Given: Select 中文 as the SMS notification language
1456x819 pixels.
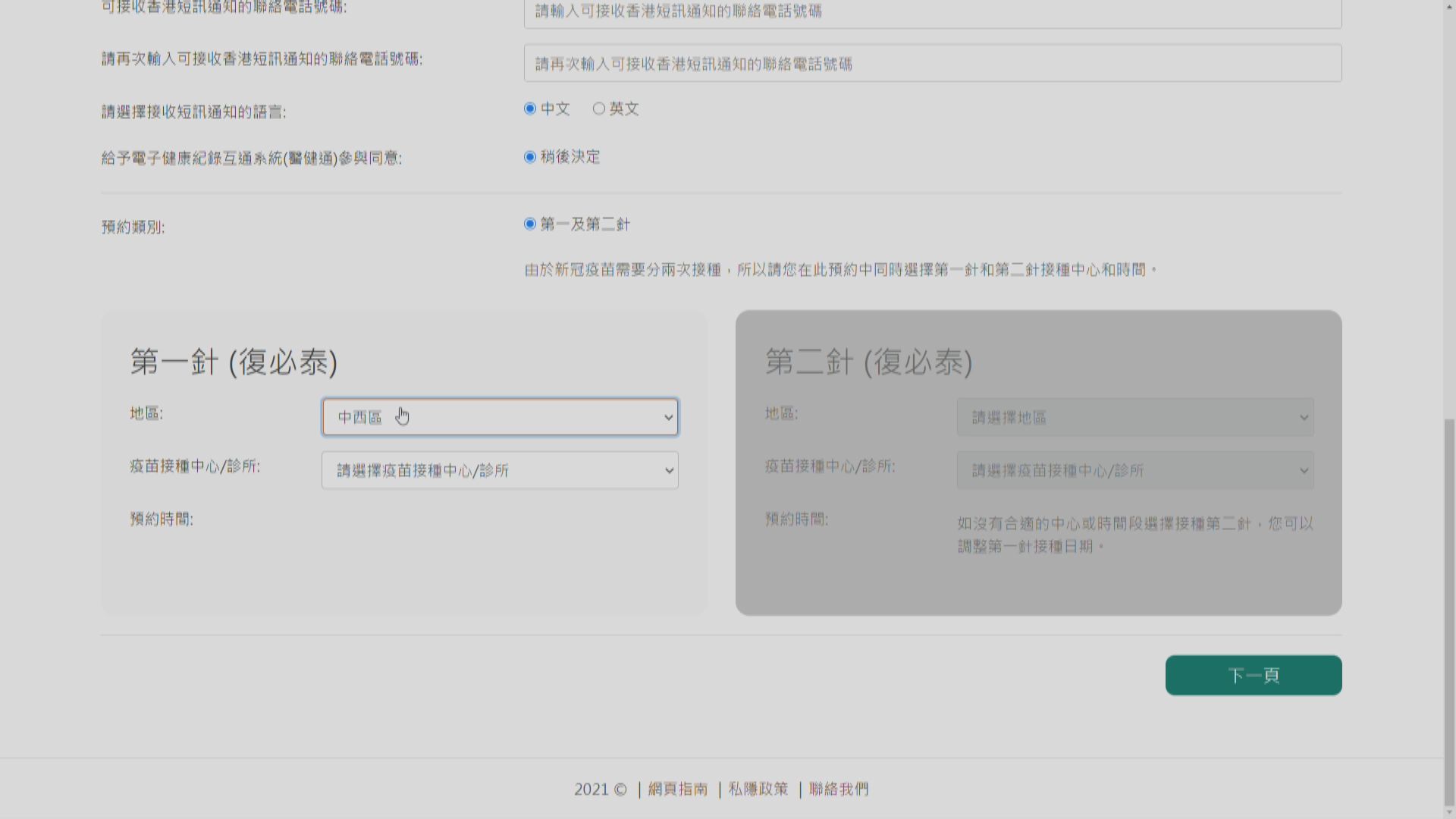Looking at the screenshot, I should pos(530,108).
